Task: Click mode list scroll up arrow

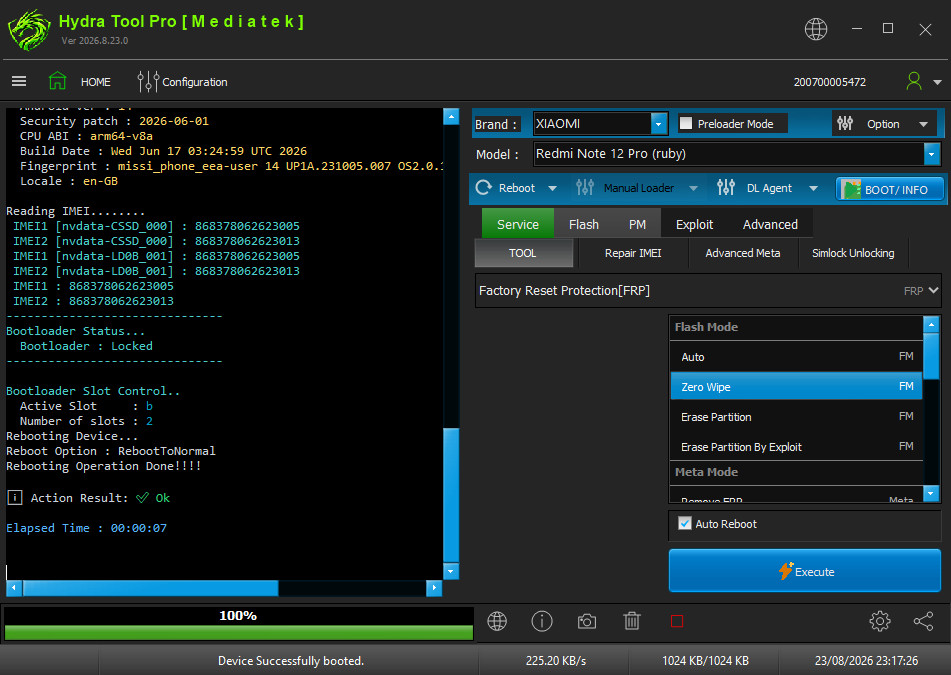Action: [x=931, y=324]
